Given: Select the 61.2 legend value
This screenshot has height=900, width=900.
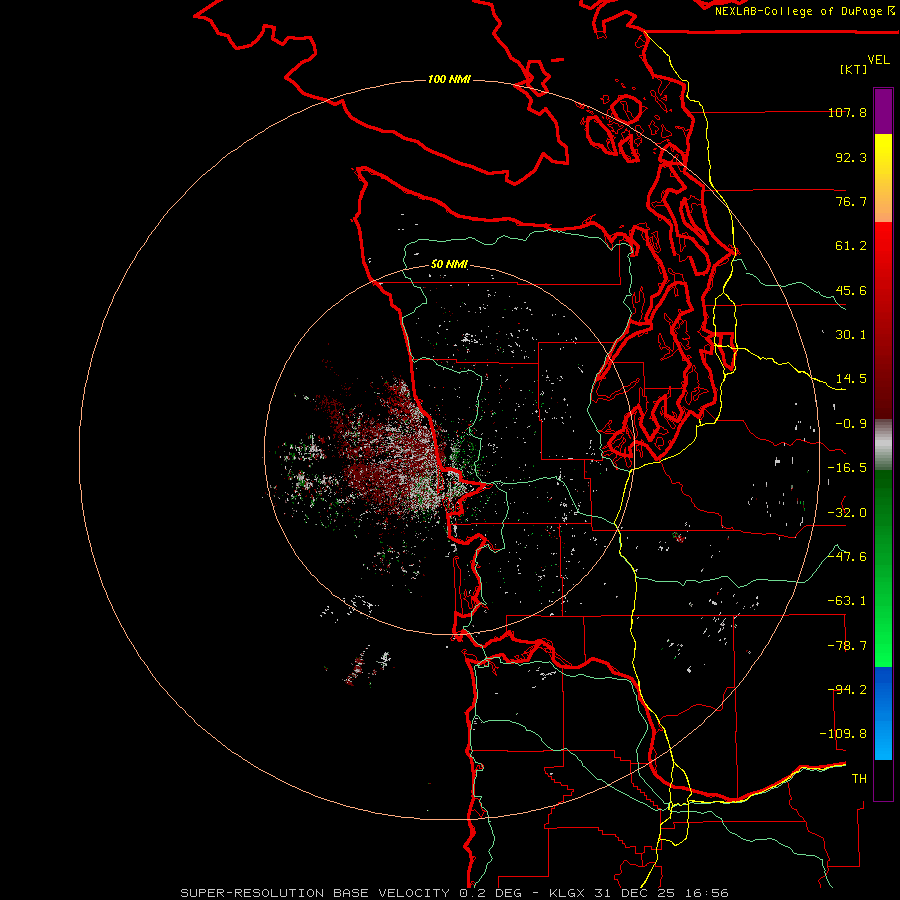Looking at the screenshot, I should 851,246.
